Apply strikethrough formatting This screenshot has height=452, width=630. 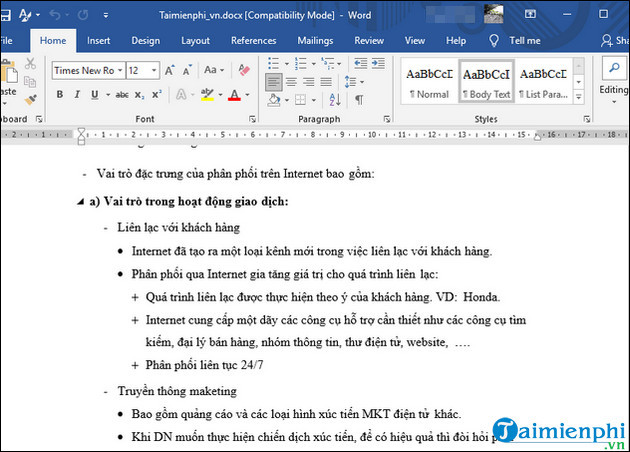point(122,95)
